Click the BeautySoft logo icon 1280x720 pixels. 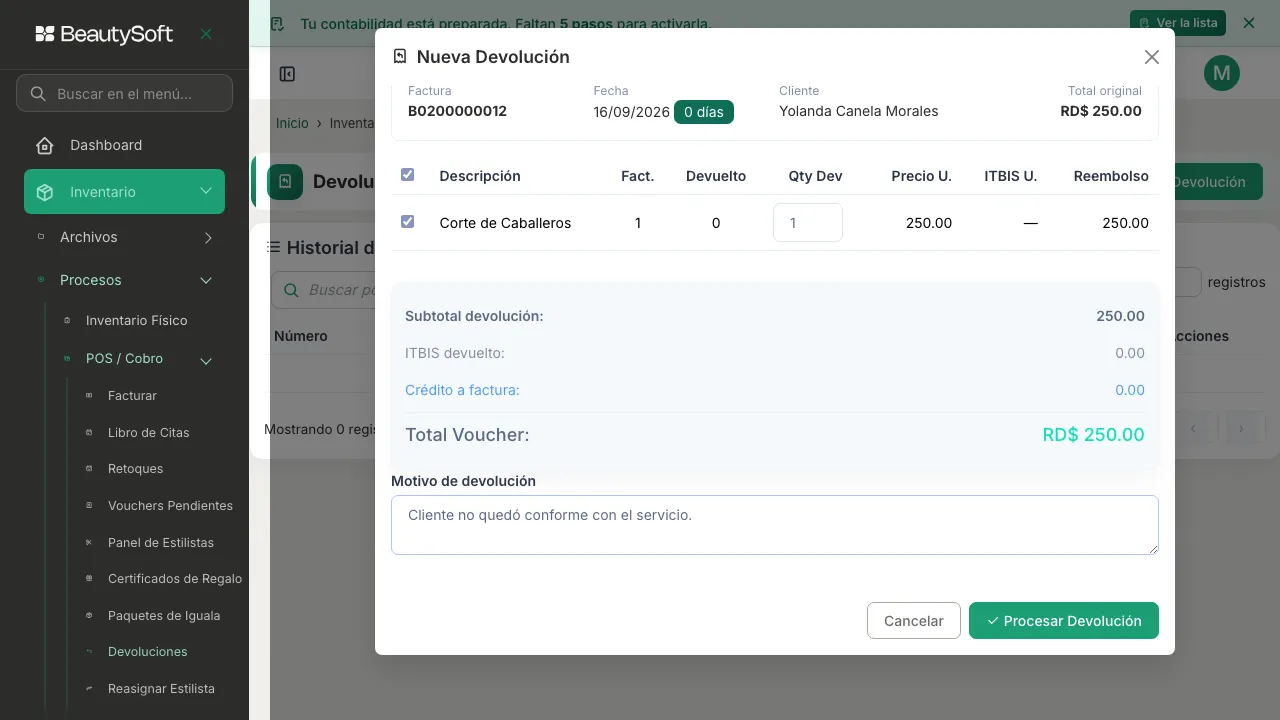[45, 34]
